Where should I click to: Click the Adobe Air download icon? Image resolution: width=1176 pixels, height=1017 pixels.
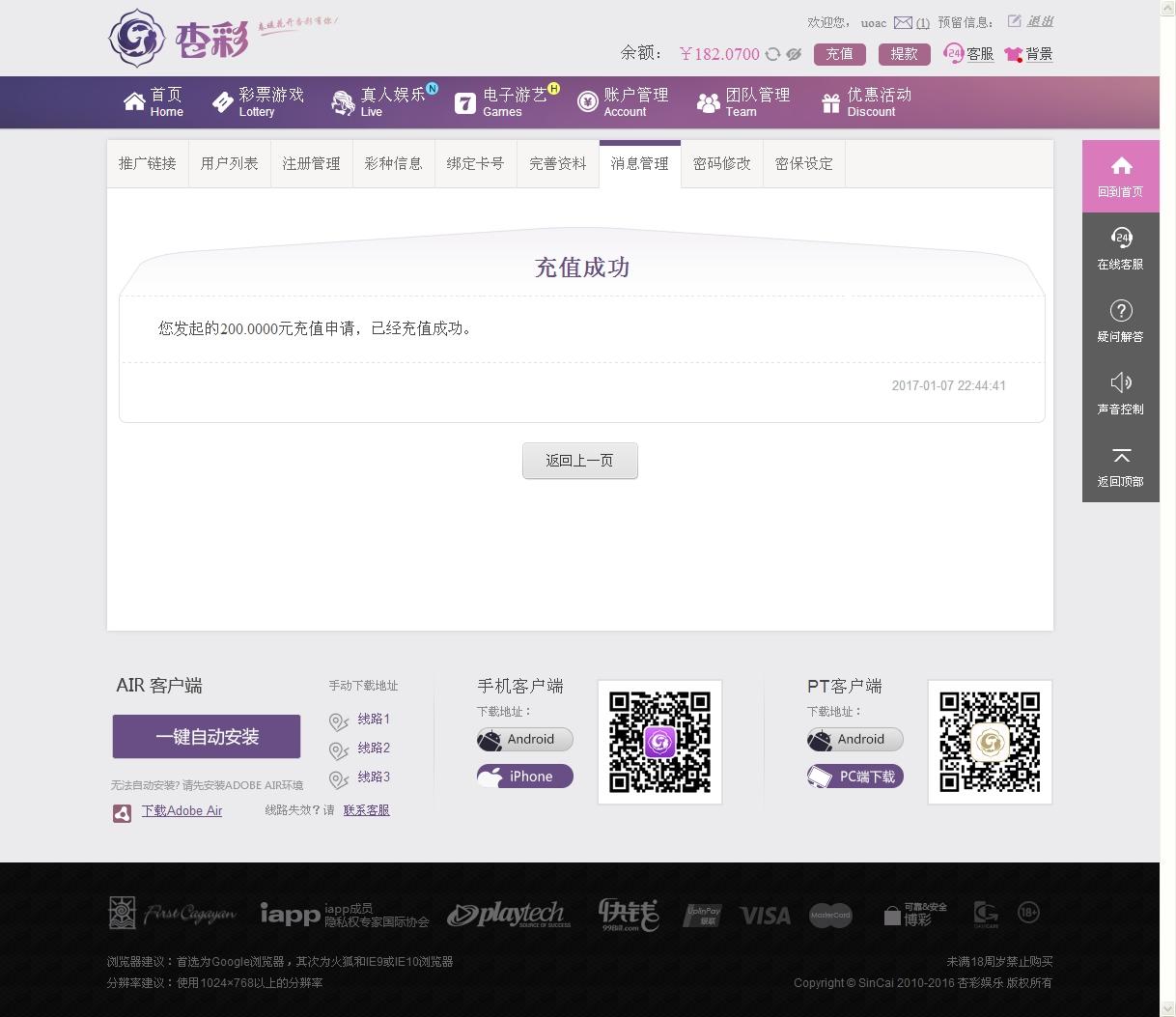[122, 812]
